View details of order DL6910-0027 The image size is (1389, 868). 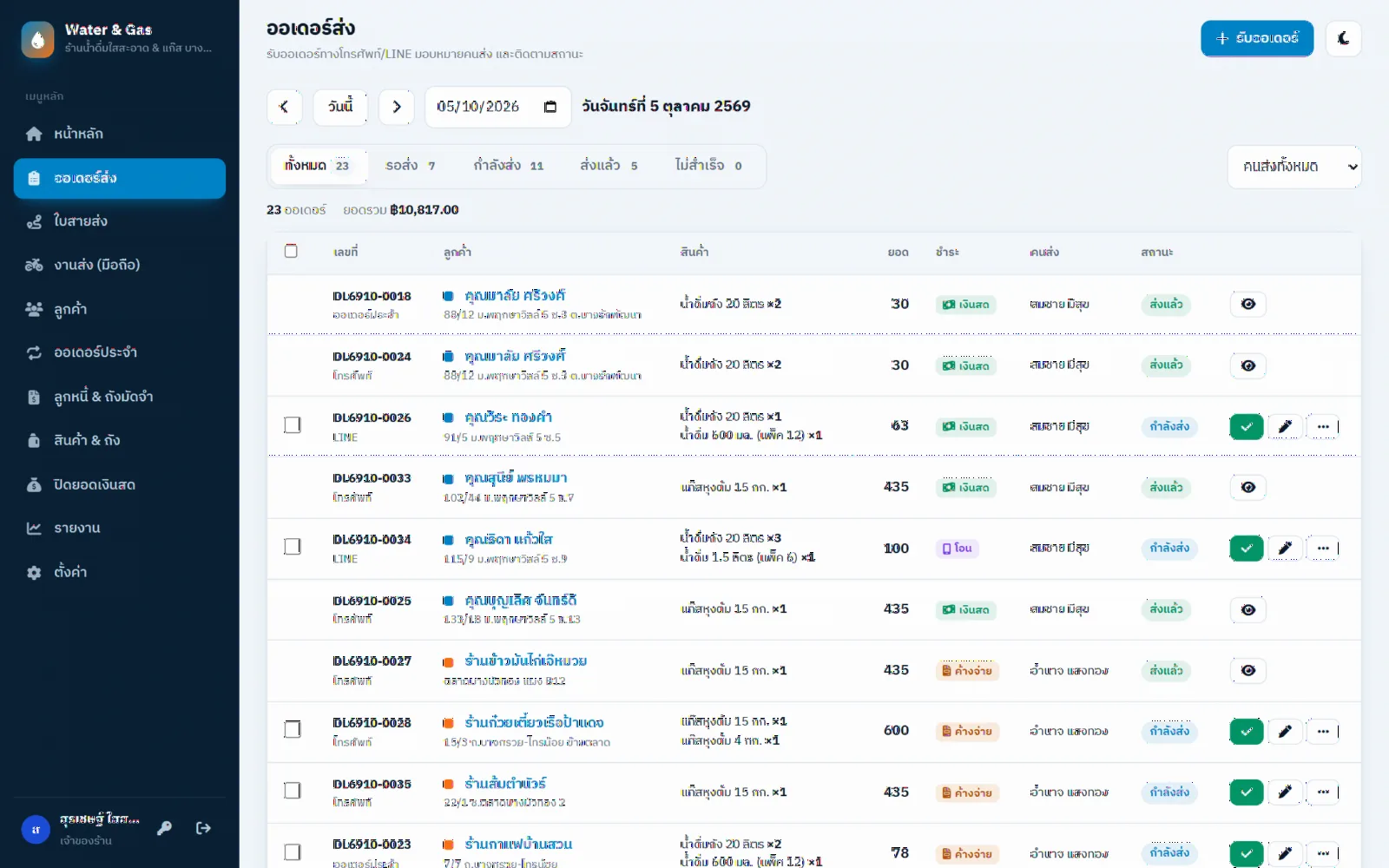click(x=1247, y=670)
